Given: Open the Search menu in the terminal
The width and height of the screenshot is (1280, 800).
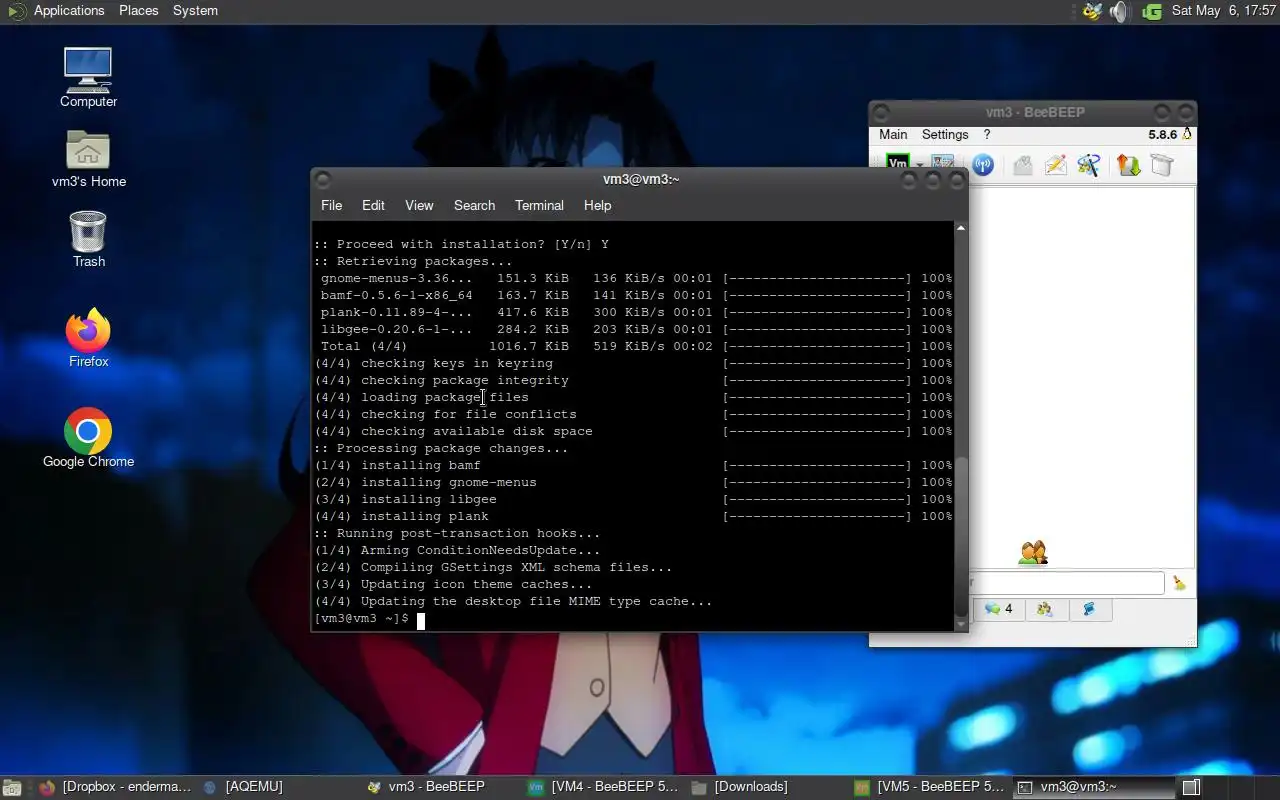Looking at the screenshot, I should tap(474, 205).
